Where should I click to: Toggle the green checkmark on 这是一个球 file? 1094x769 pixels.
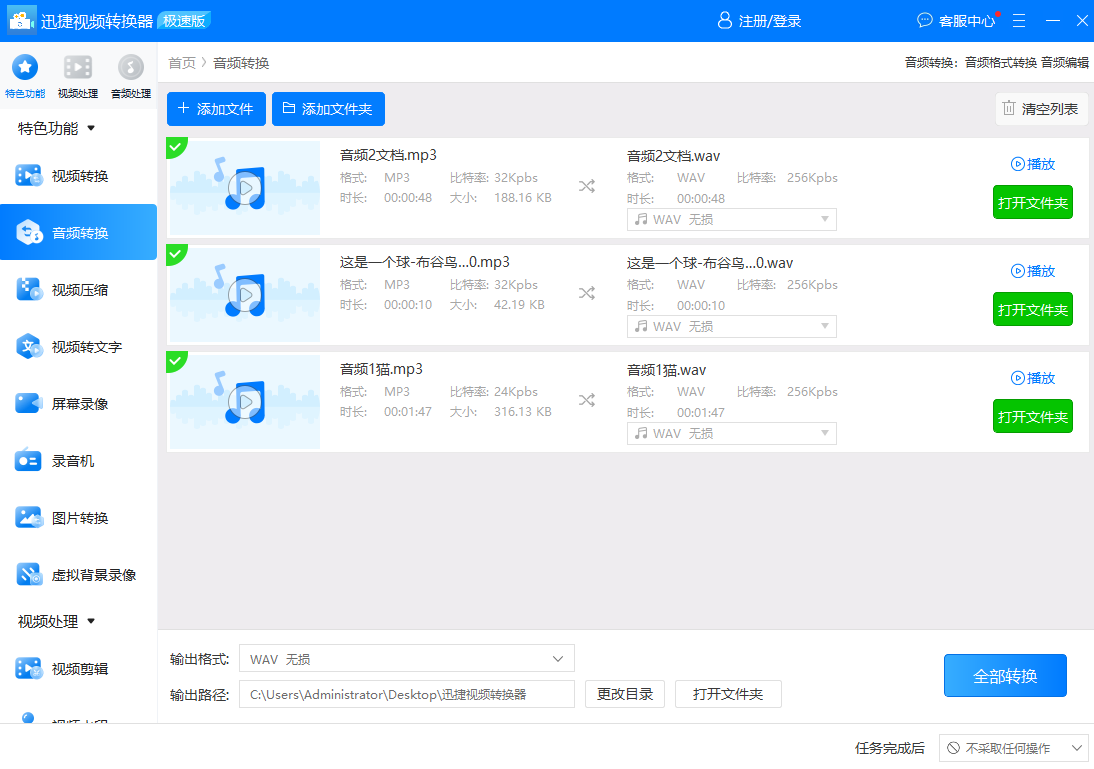[176, 254]
